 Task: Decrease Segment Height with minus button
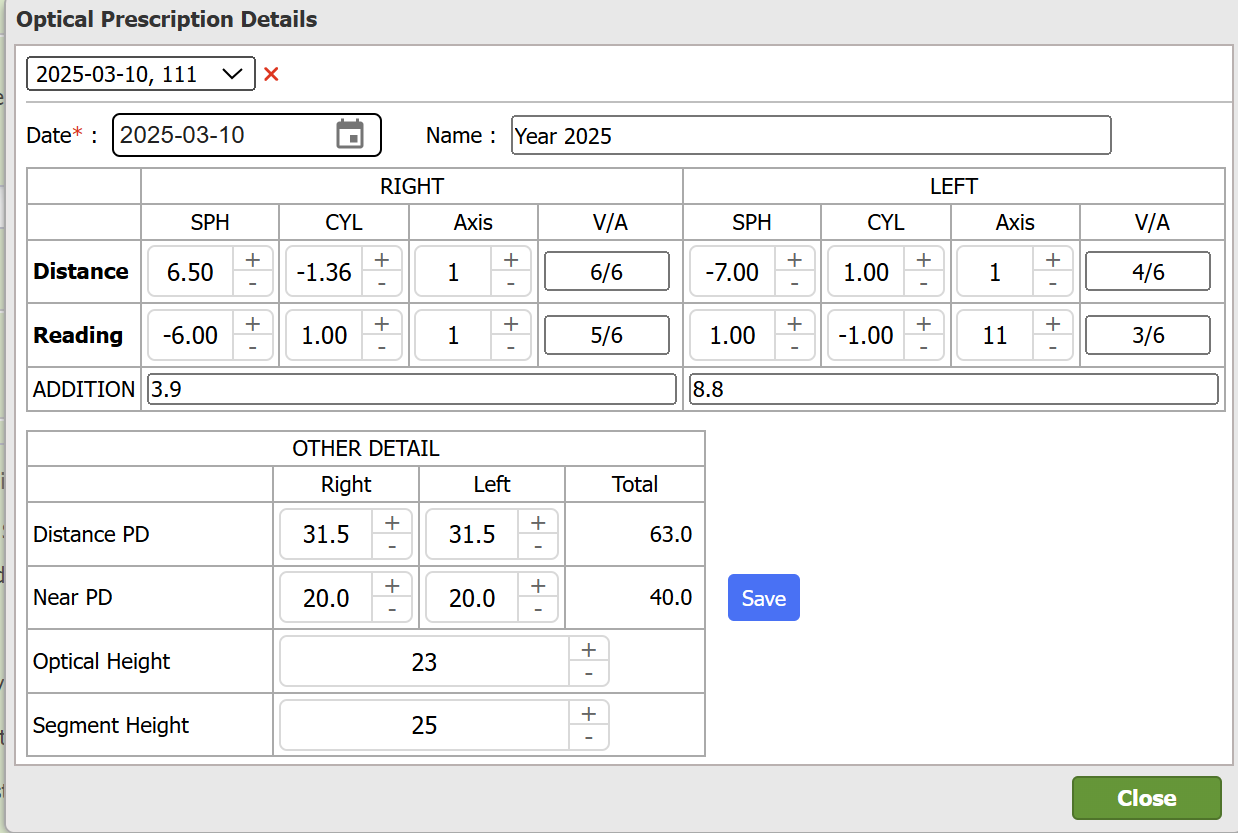(x=588, y=738)
